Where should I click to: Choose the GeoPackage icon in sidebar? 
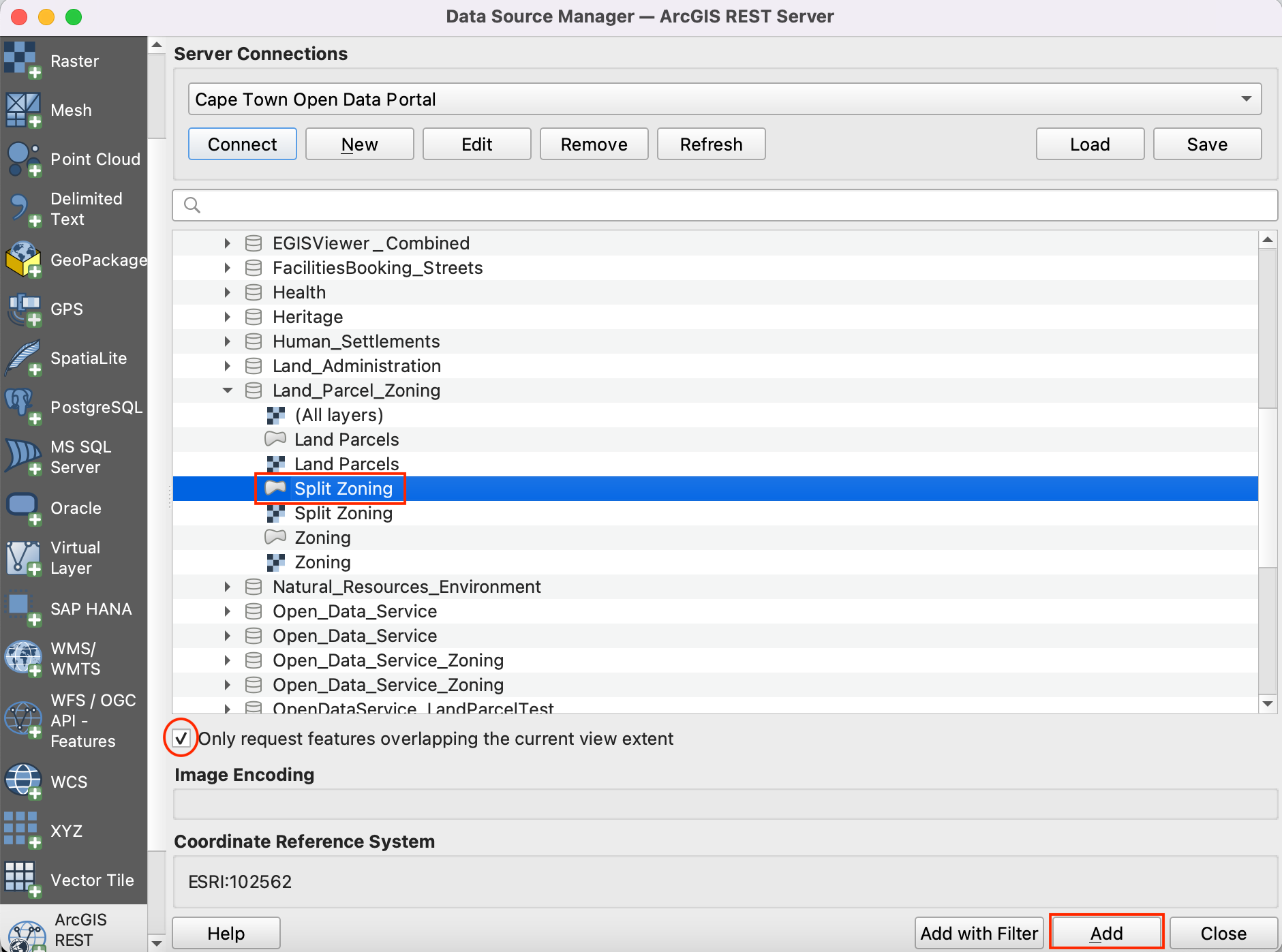click(22, 260)
